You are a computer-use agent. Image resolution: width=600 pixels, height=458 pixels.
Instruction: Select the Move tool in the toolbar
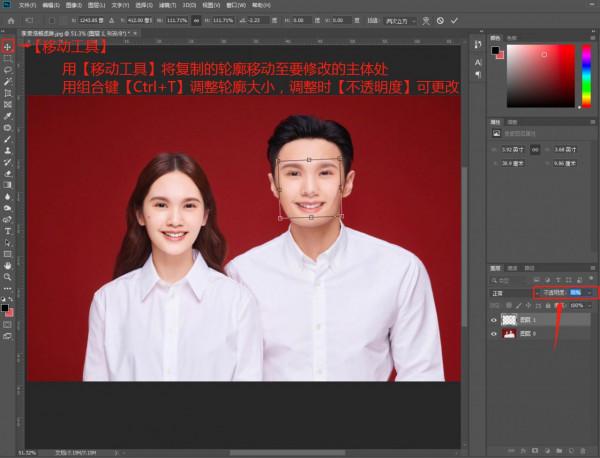click(8, 46)
